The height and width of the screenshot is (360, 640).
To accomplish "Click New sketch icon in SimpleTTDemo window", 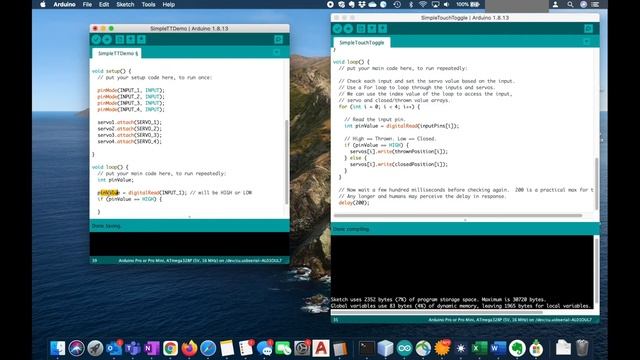I will [x=120, y=40].
